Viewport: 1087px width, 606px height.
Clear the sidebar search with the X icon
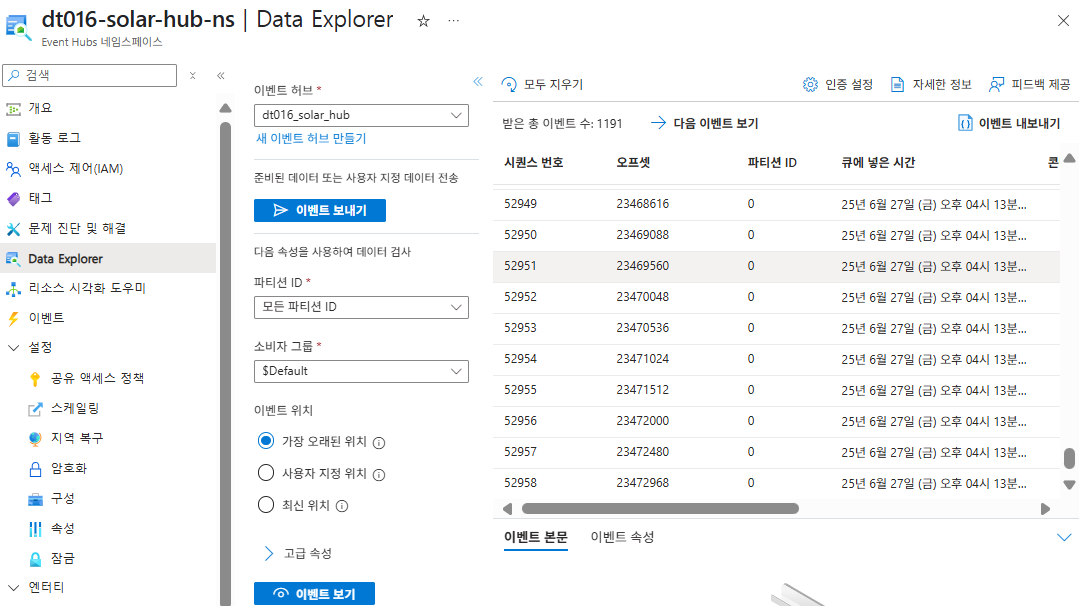tap(193, 76)
